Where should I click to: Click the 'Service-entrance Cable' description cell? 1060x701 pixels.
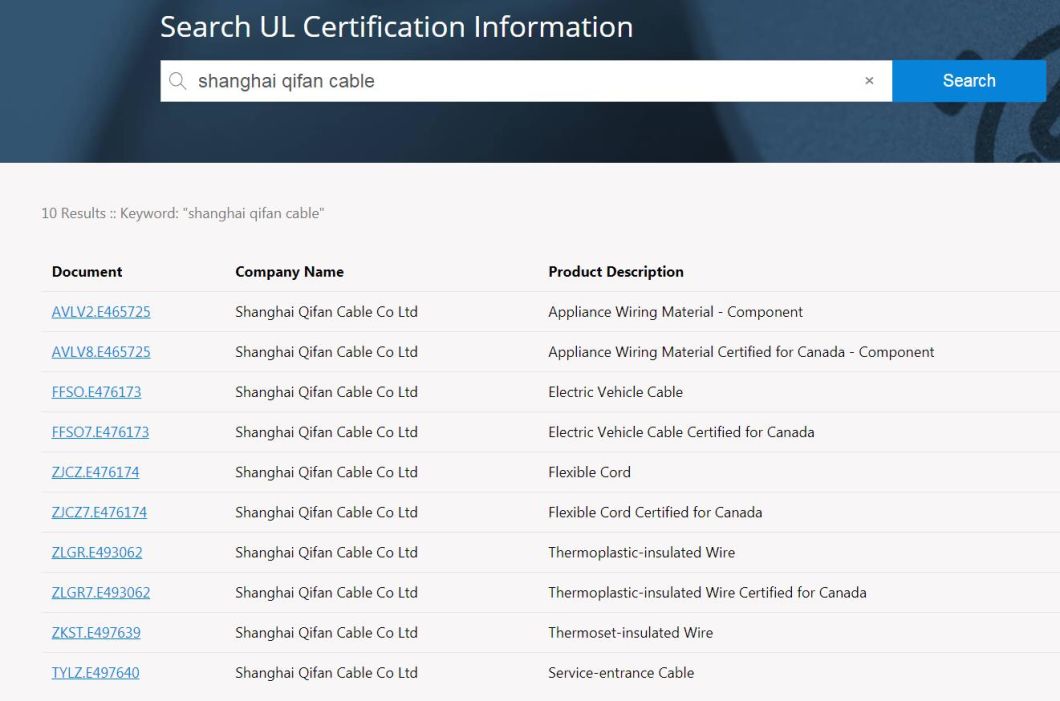pyautogui.click(x=620, y=673)
